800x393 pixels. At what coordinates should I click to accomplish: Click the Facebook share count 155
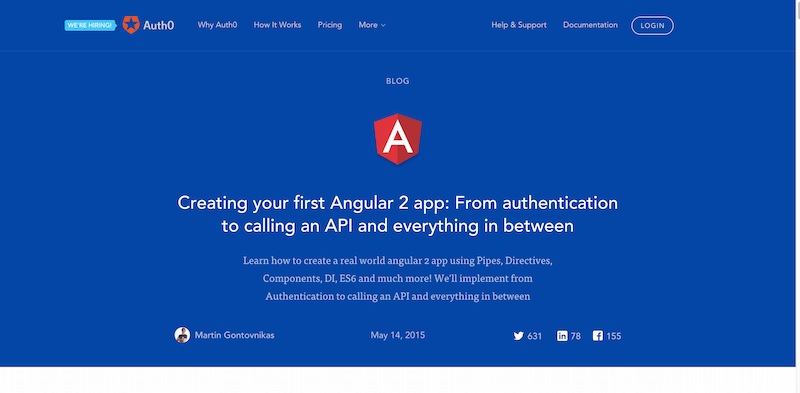point(614,336)
